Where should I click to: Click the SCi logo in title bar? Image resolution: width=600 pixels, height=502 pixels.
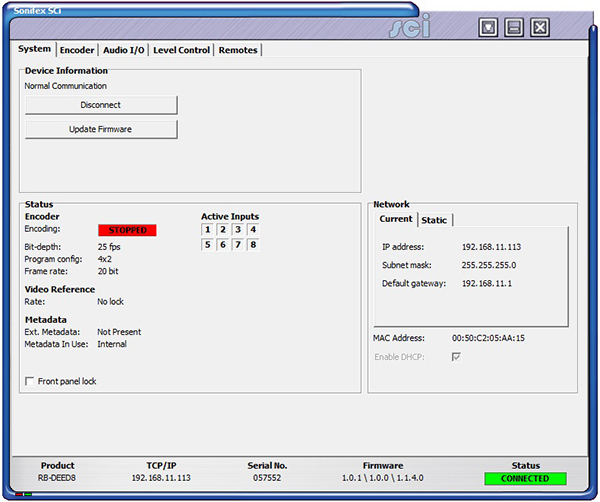click(409, 27)
